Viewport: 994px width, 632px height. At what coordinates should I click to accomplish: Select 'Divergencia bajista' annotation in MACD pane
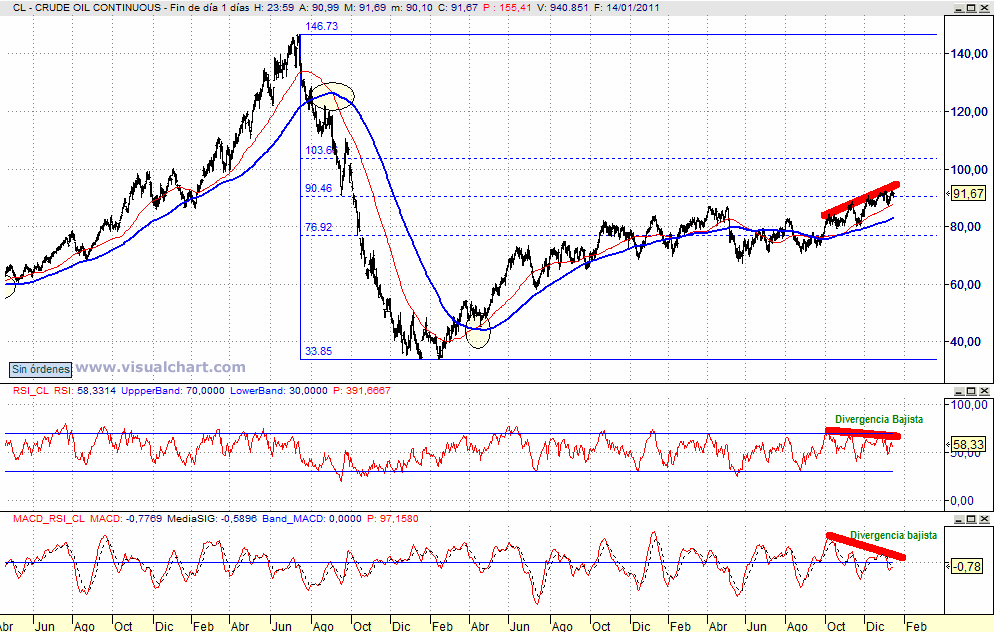click(x=893, y=536)
